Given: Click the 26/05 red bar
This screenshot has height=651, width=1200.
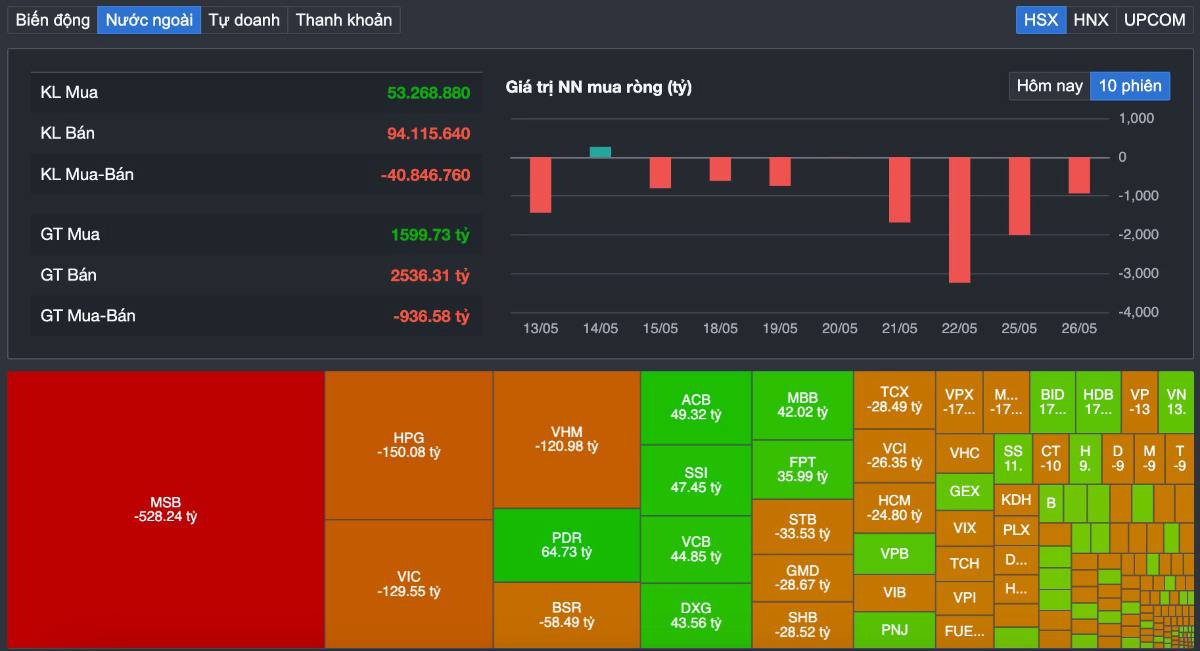Looking at the screenshot, I should click(1079, 175).
